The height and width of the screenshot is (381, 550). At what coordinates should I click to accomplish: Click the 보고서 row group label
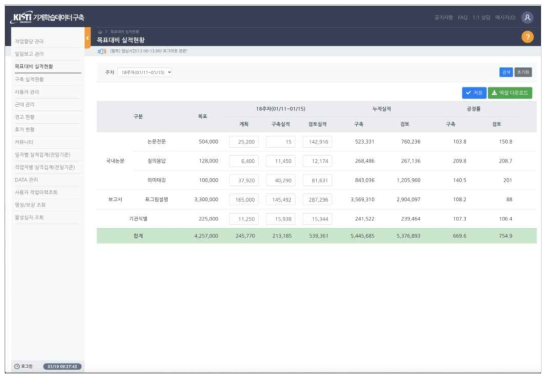click(x=115, y=200)
